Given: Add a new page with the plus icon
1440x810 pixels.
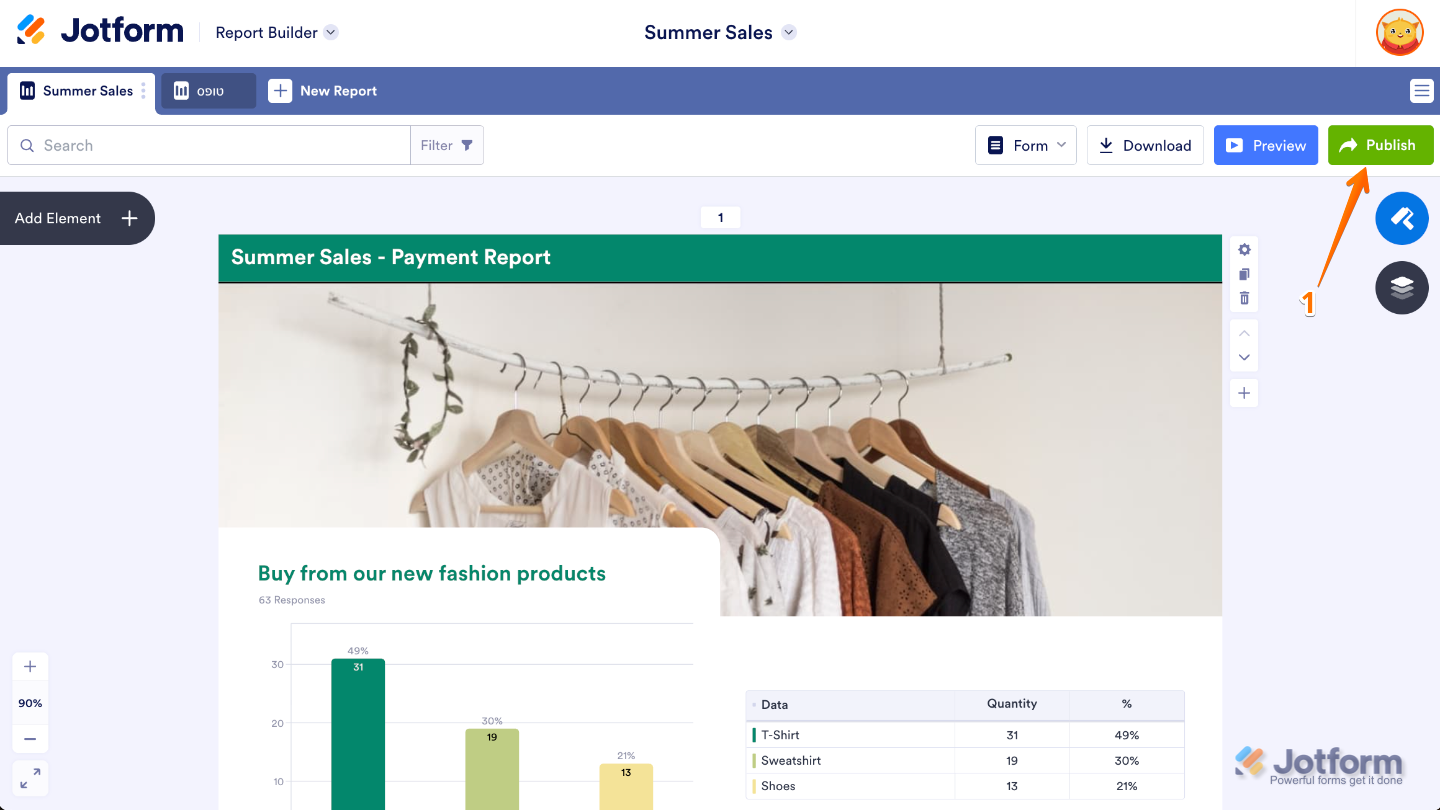Looking at the screenshot, I should click(1243, 392).
